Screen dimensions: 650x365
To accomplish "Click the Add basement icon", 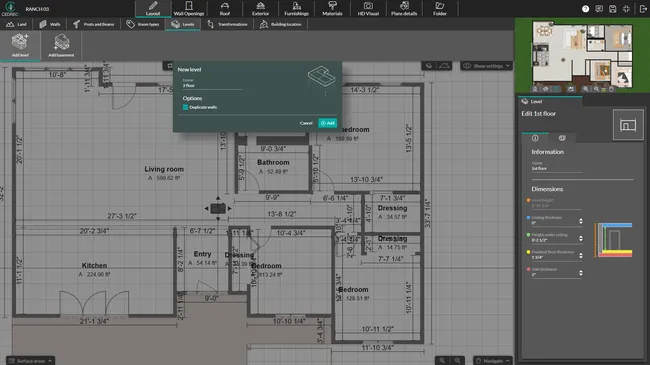I will 61,46.
